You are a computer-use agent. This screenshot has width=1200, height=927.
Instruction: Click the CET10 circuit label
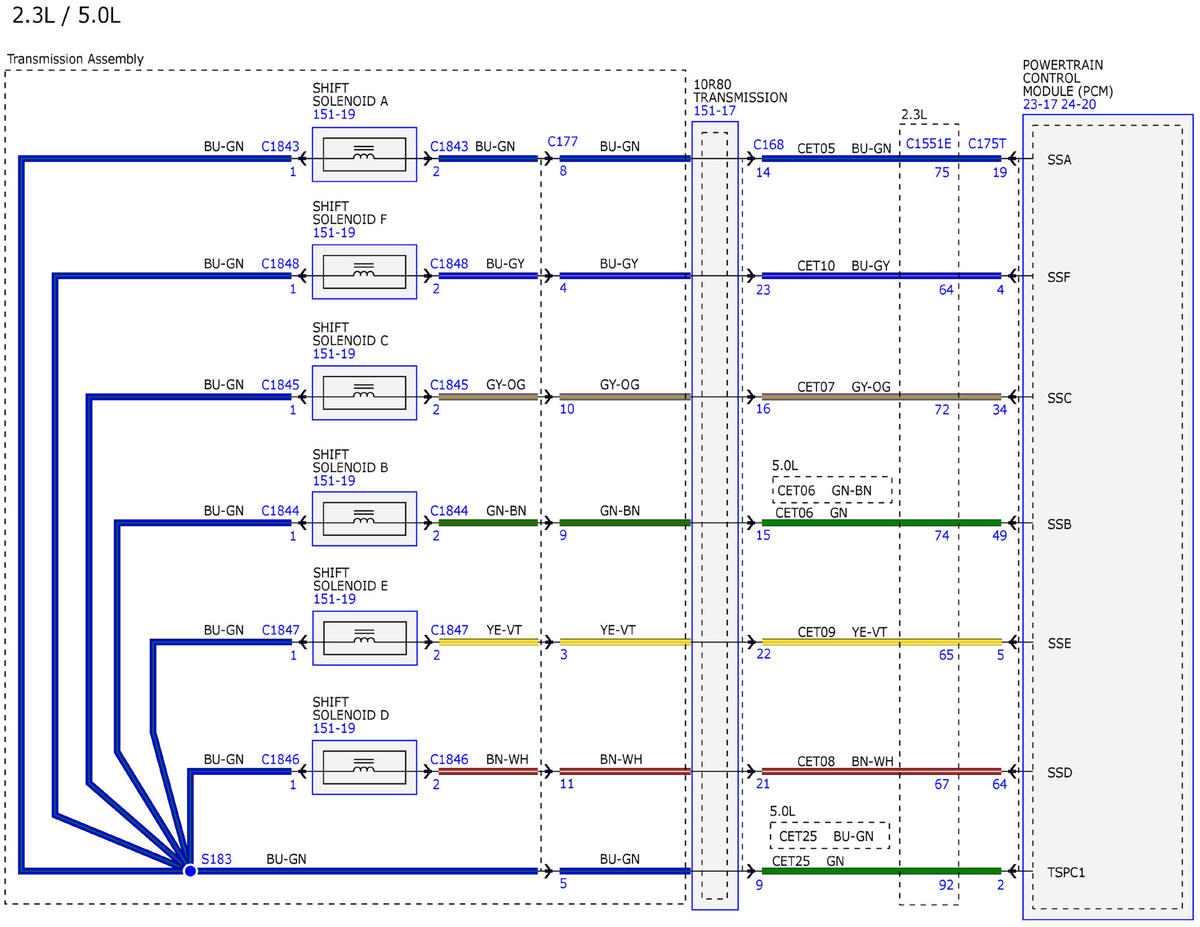[816, 265]
